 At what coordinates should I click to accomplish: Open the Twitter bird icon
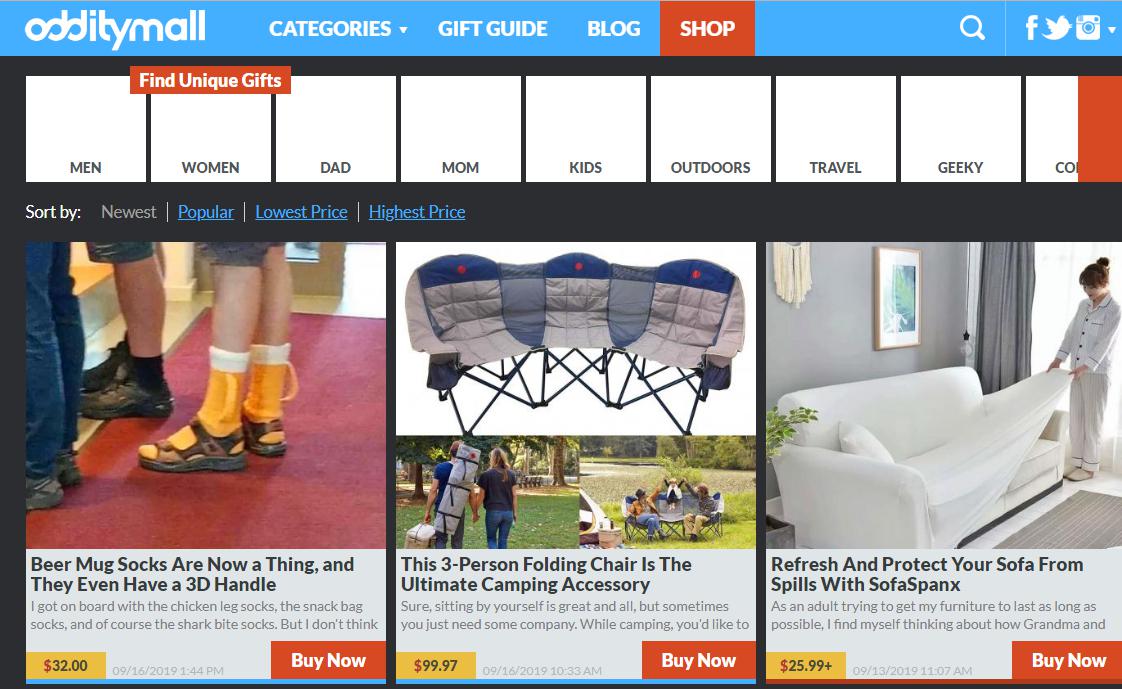[1056, 28]
